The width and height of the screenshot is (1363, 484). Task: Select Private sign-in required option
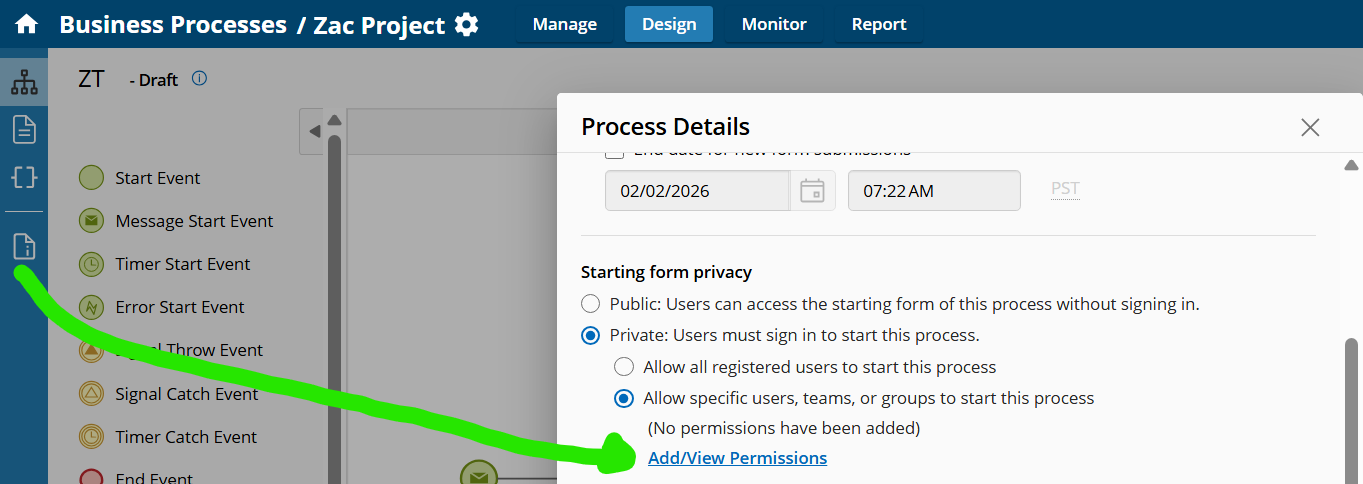591,335
